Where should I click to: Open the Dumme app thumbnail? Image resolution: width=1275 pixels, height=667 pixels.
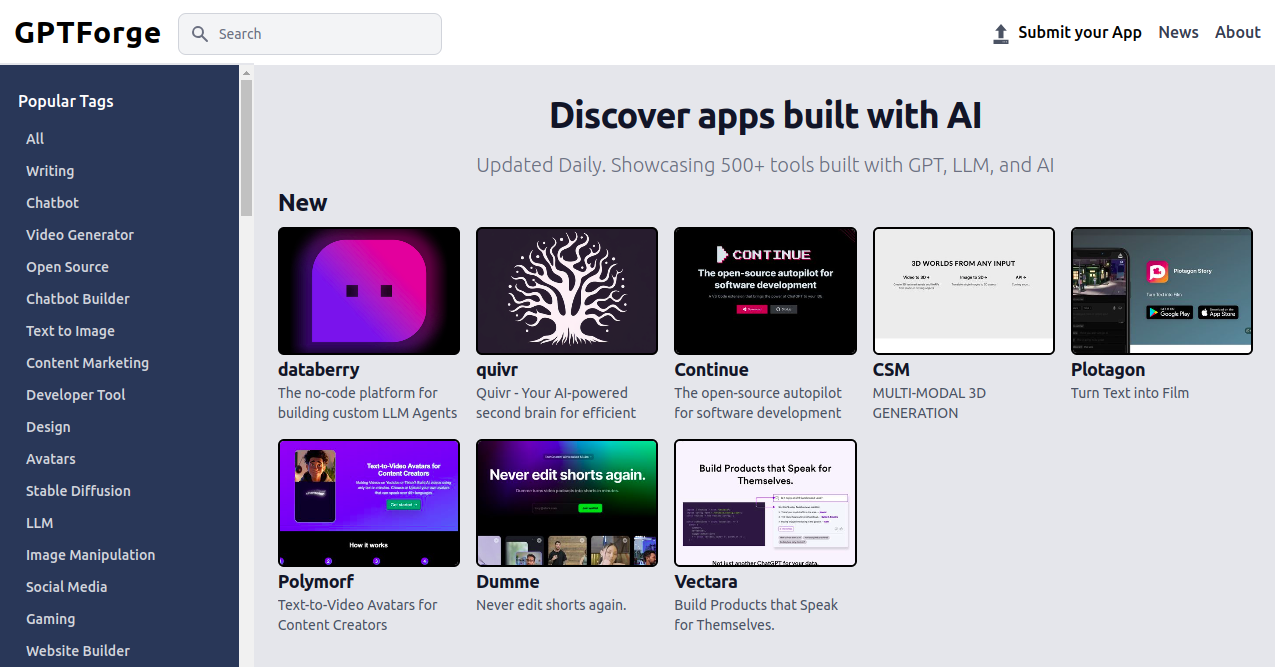pyautogui.click(x=567, y=503)
